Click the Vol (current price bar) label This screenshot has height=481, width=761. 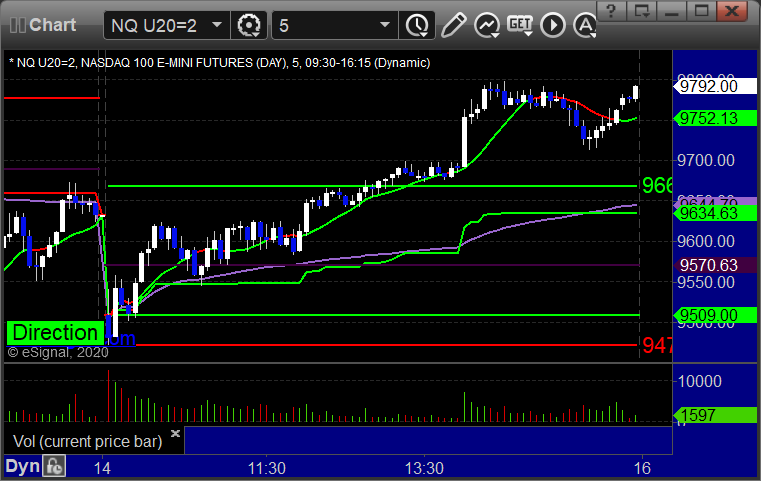pos(87,441)
